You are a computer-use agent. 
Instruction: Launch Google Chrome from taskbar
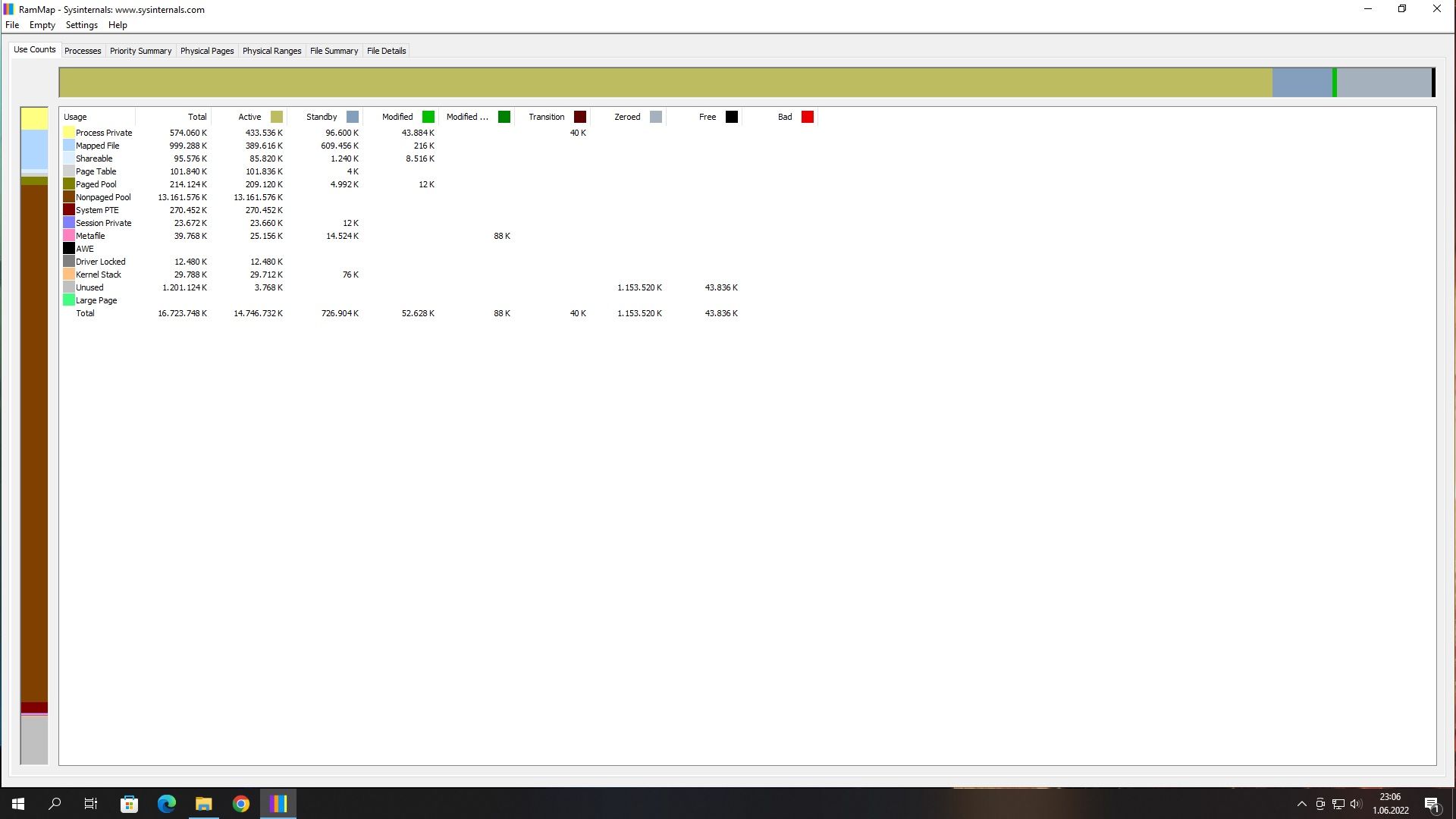tap(241, 804)
